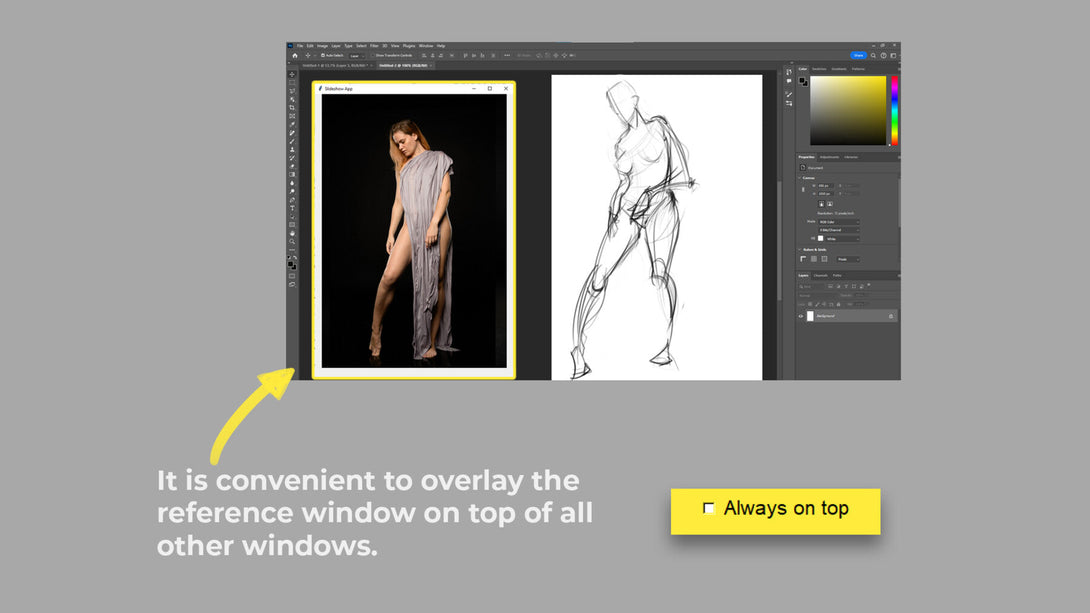Switch to the Paths tab
The height and width of the screenshot is (613, 1090).
(837, 275)
